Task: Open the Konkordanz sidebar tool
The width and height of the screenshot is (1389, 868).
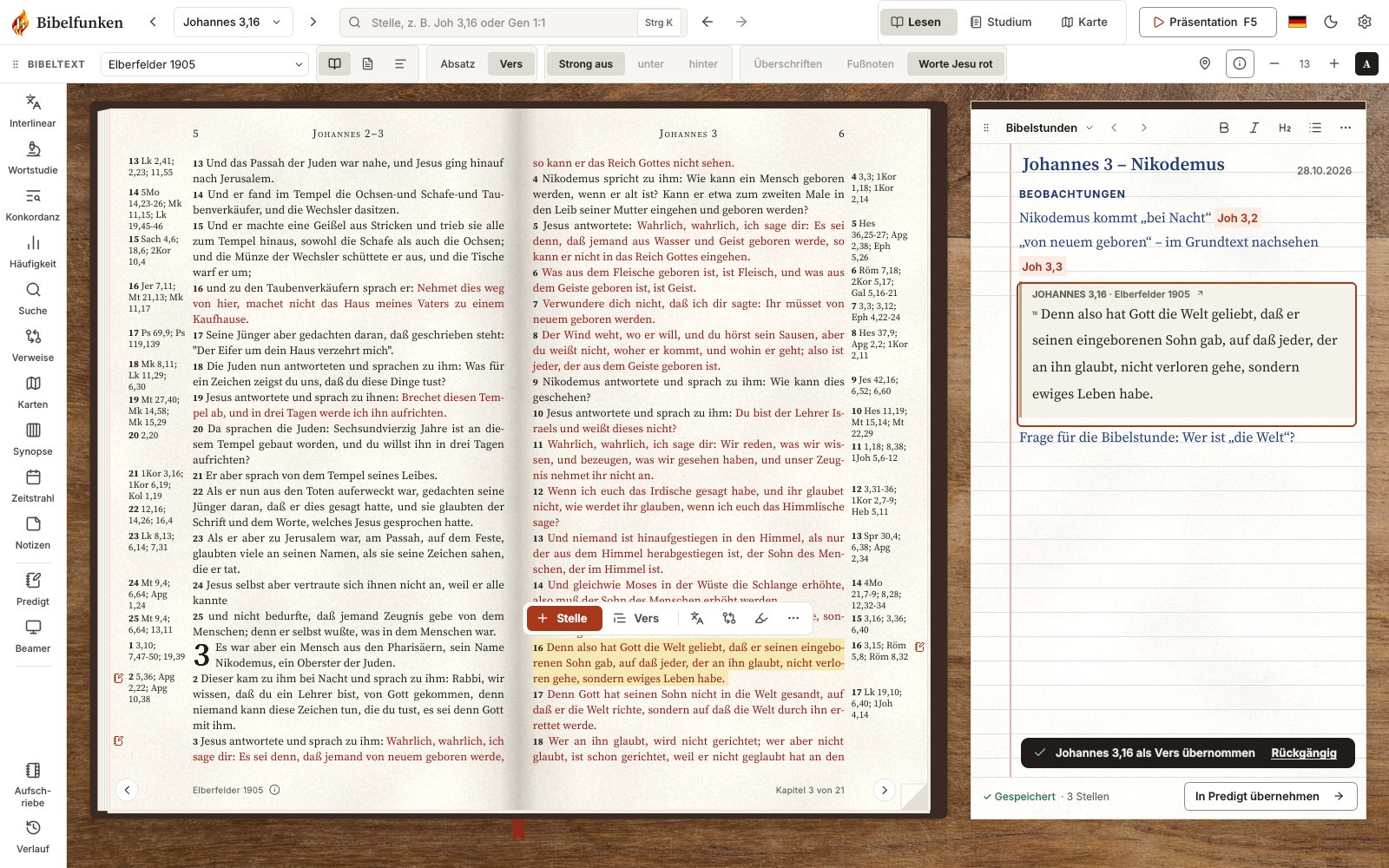Action: 33,205
